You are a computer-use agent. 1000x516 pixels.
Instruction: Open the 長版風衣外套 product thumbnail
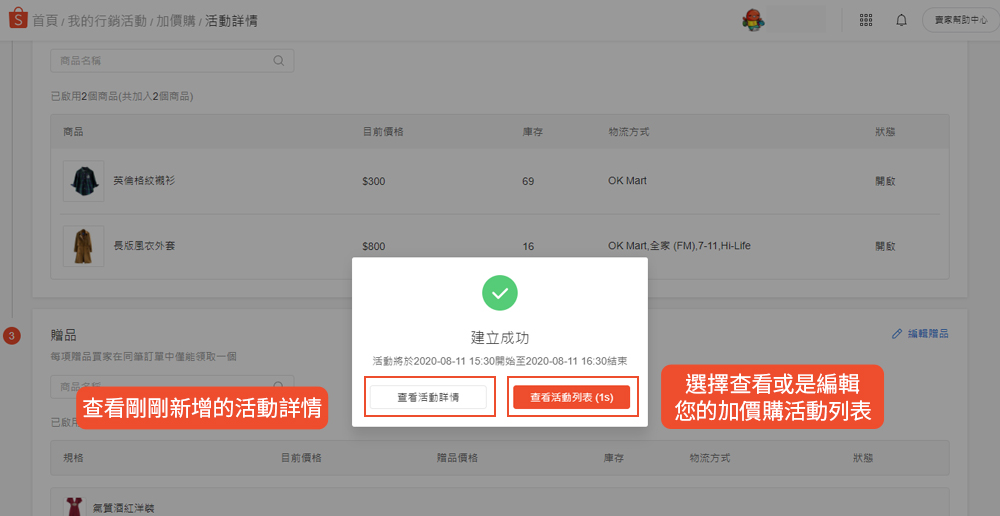point(83,246)
